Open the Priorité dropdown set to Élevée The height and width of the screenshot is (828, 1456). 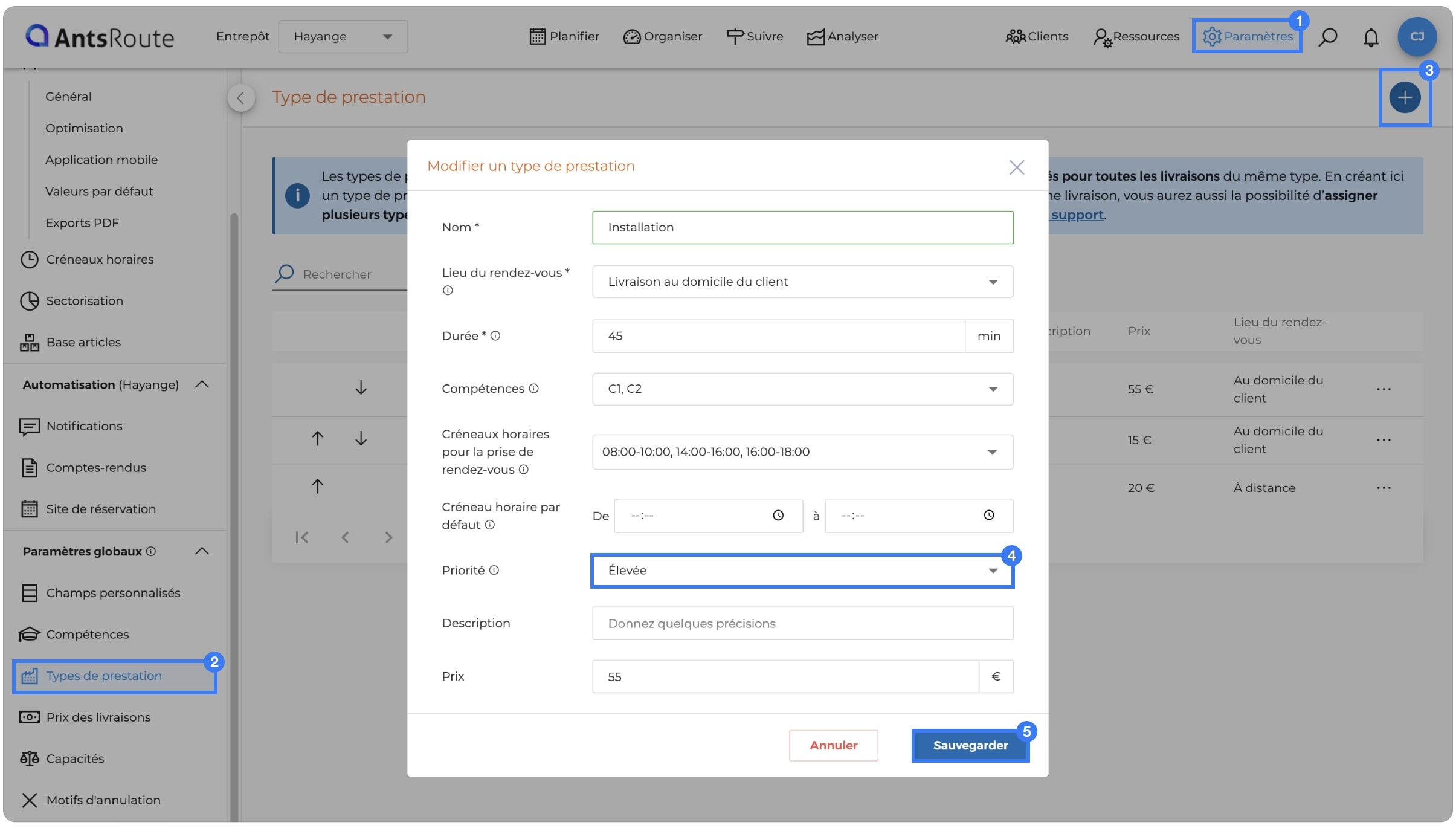point(802,571)
